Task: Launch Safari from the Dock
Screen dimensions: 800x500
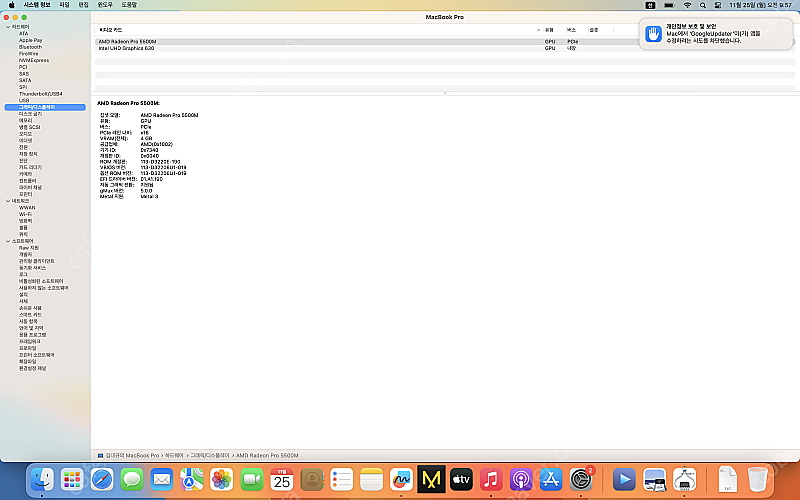Action: pos(102,480)
